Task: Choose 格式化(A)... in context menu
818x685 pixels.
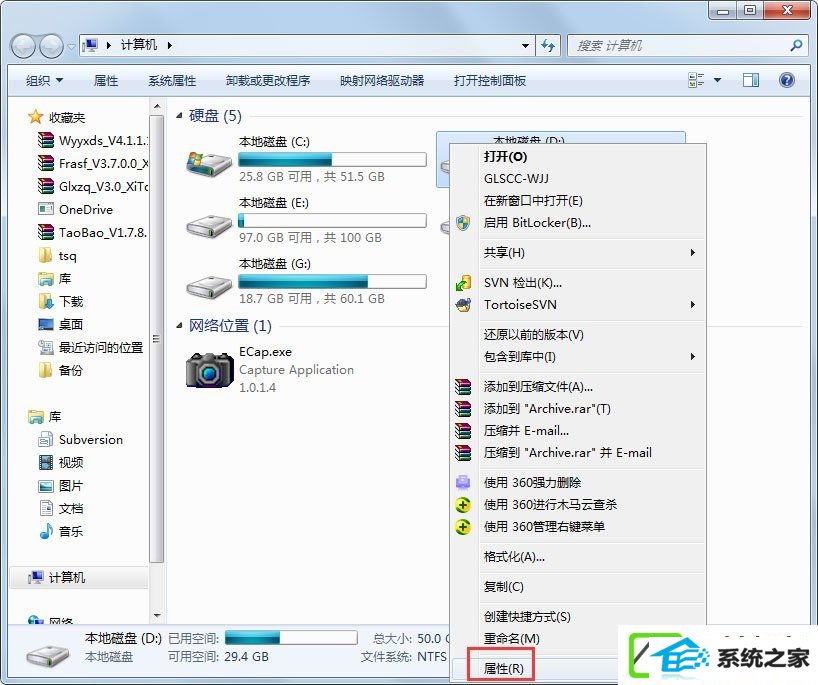Action: (x=578, y=557)
